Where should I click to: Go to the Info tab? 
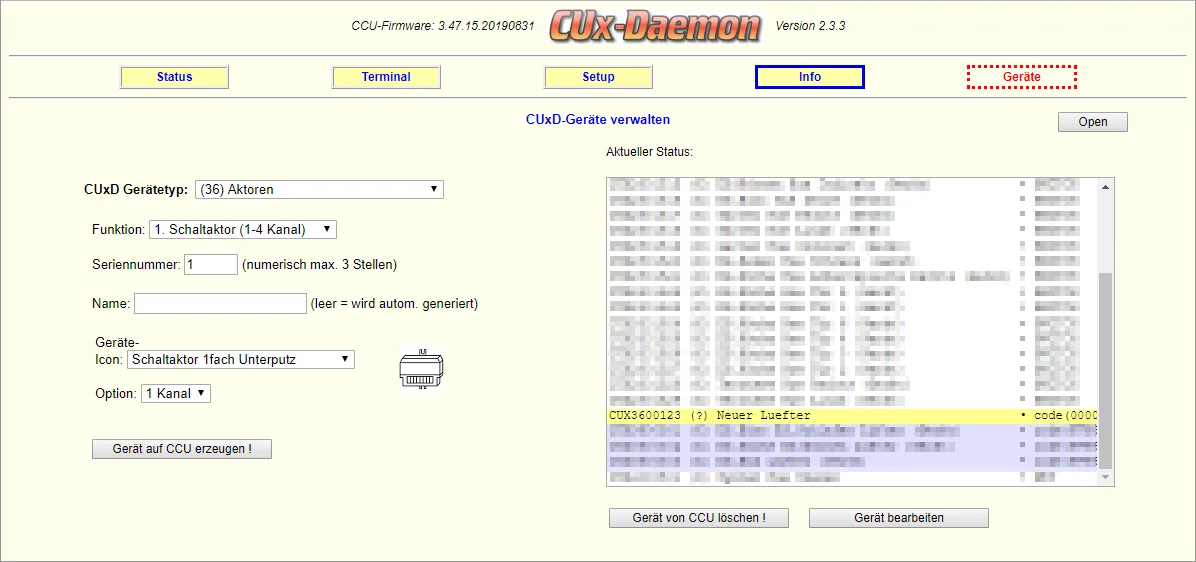pyautogui.click(x=809, y=77)
